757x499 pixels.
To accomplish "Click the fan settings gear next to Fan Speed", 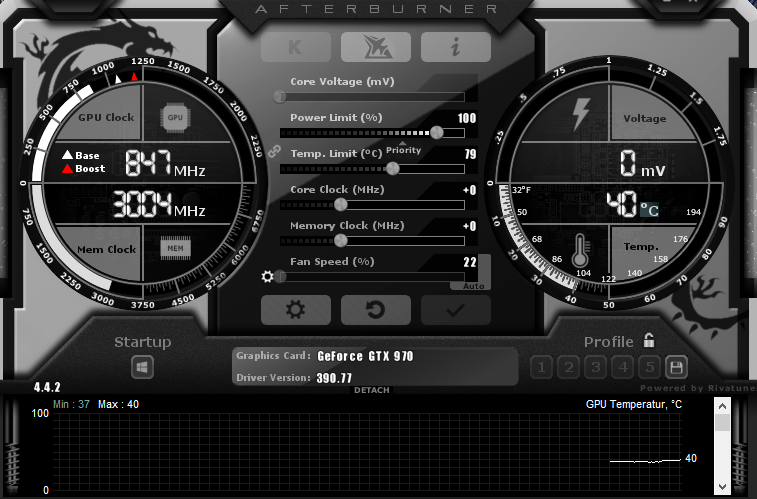I will point(267,277).
